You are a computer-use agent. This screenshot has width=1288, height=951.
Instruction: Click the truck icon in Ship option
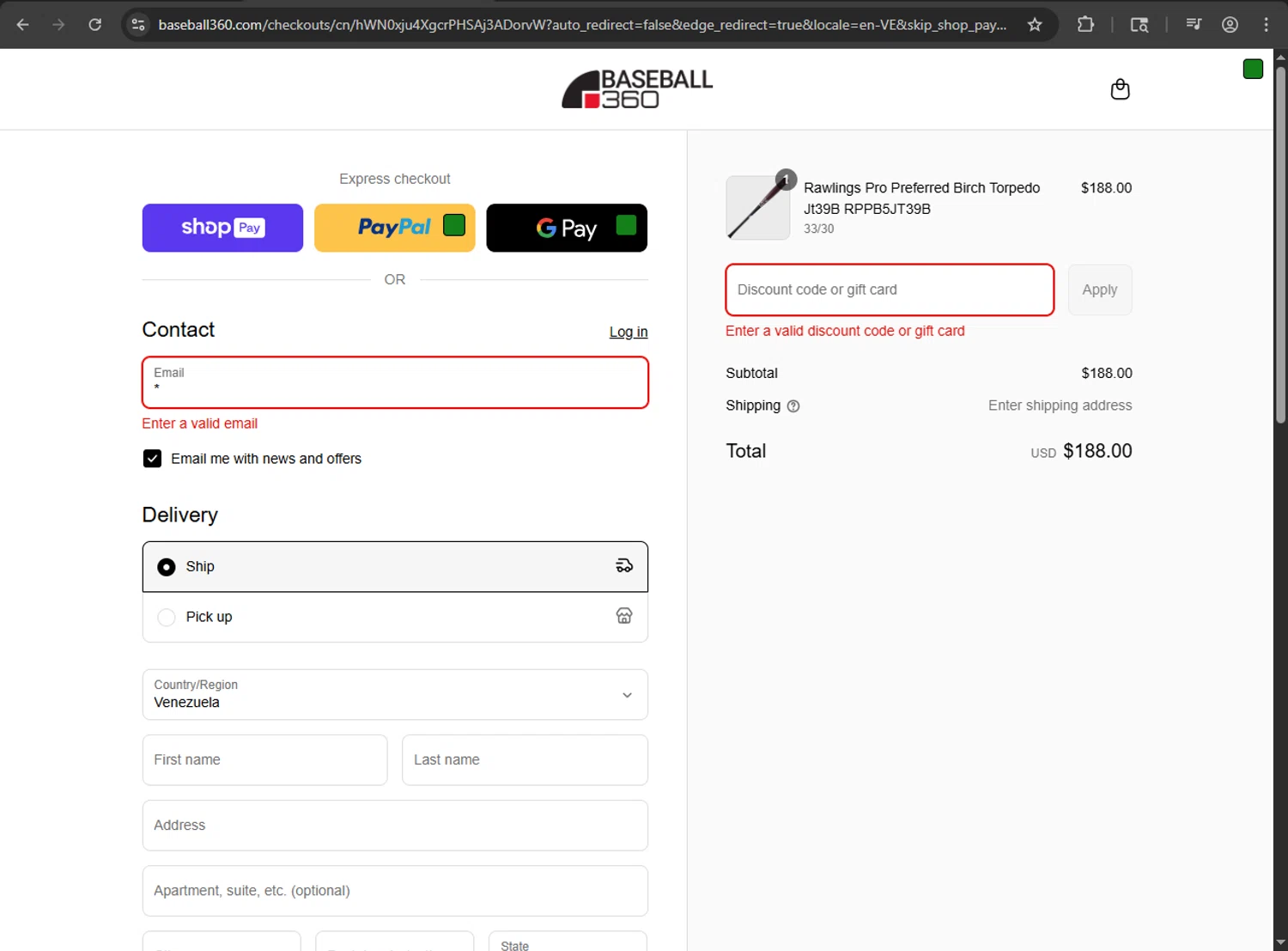(x=624, y=565)
